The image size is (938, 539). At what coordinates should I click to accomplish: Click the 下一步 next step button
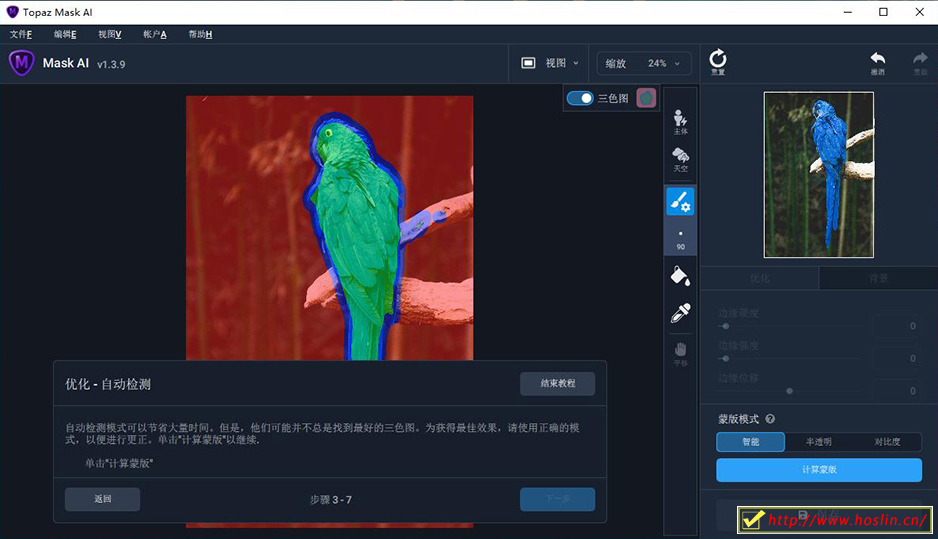pyautogui.click(x=558, y=499)
